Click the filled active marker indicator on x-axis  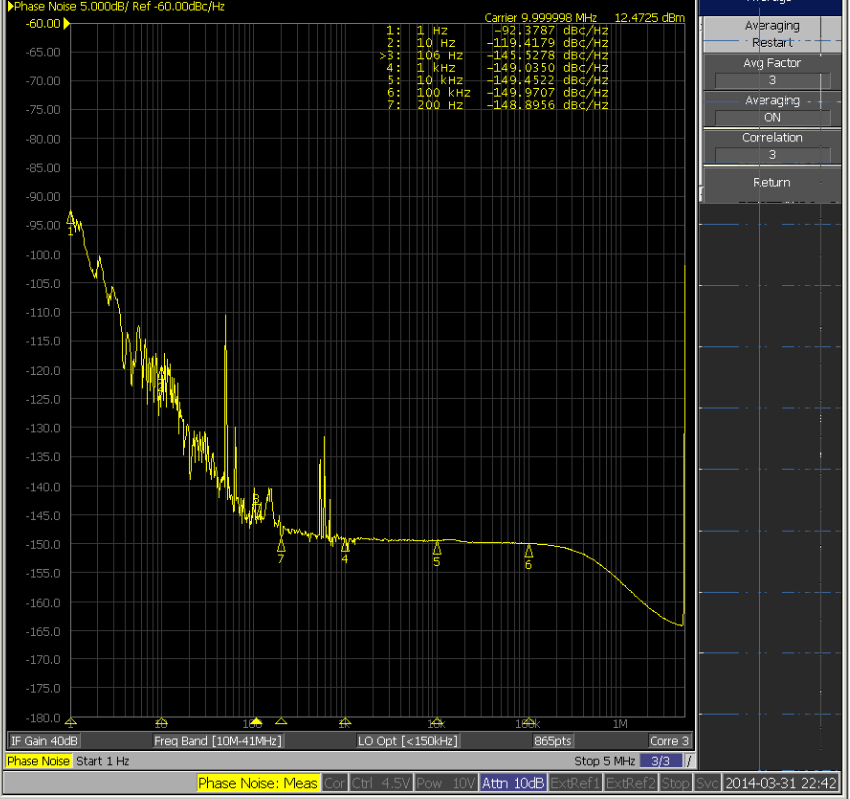pyautogui.click(x=256, y=721)
